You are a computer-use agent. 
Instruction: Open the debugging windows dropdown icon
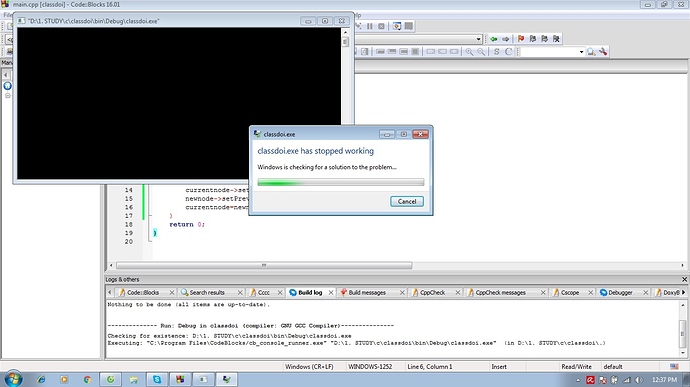(x=397, y=26)
